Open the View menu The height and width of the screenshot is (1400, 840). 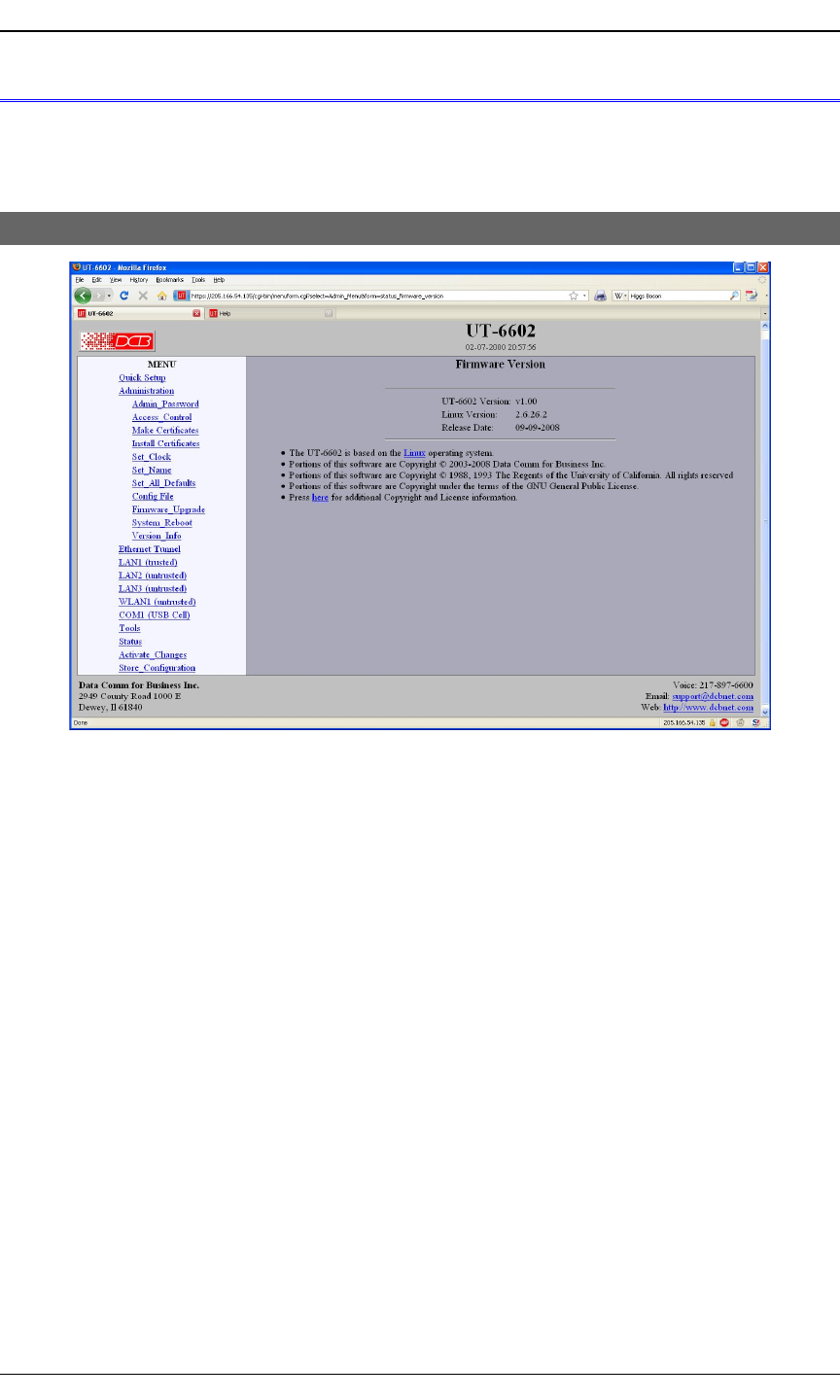click(x=115, y=280)
